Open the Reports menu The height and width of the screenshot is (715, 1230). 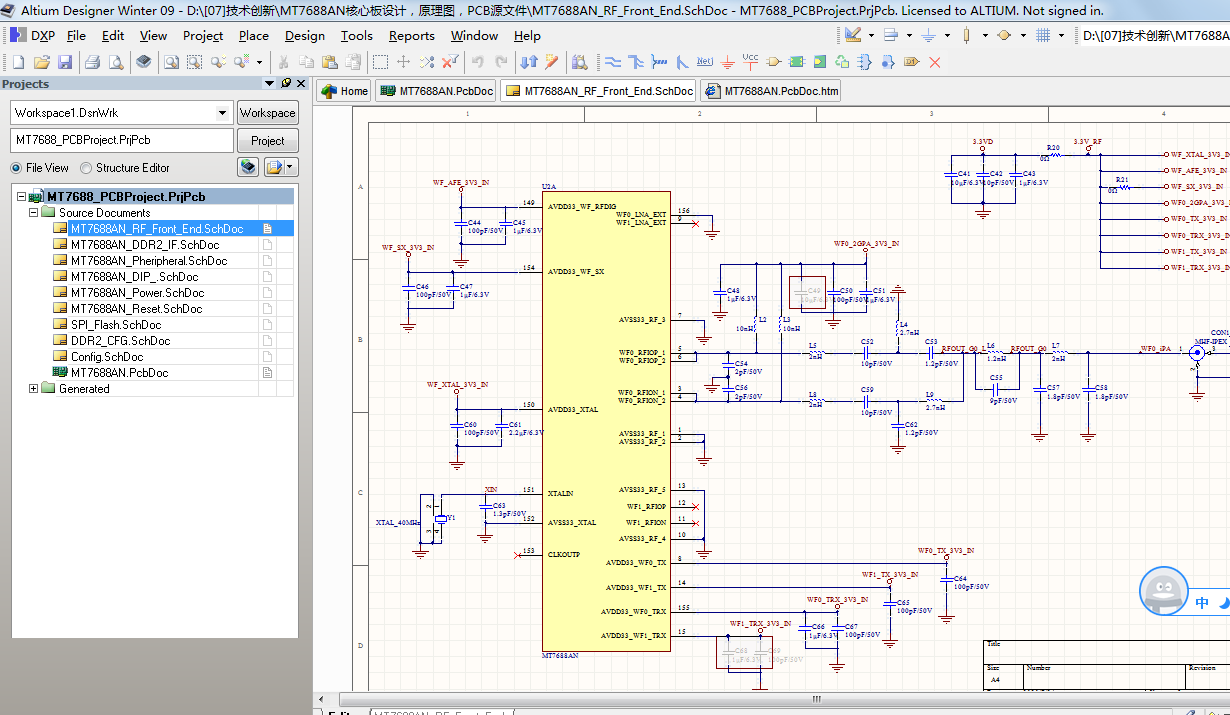(412, 35)
